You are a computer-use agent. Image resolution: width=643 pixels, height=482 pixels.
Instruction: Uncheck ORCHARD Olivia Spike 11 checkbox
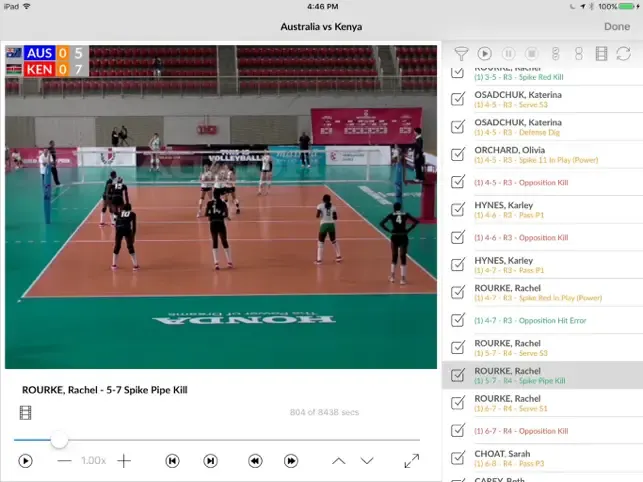pyautogui.click(x=458, y=154)
